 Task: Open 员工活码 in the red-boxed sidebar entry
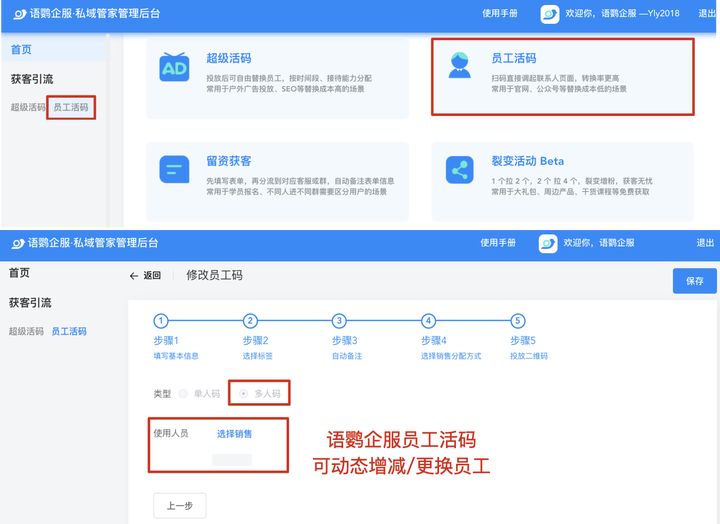(71, 107)
